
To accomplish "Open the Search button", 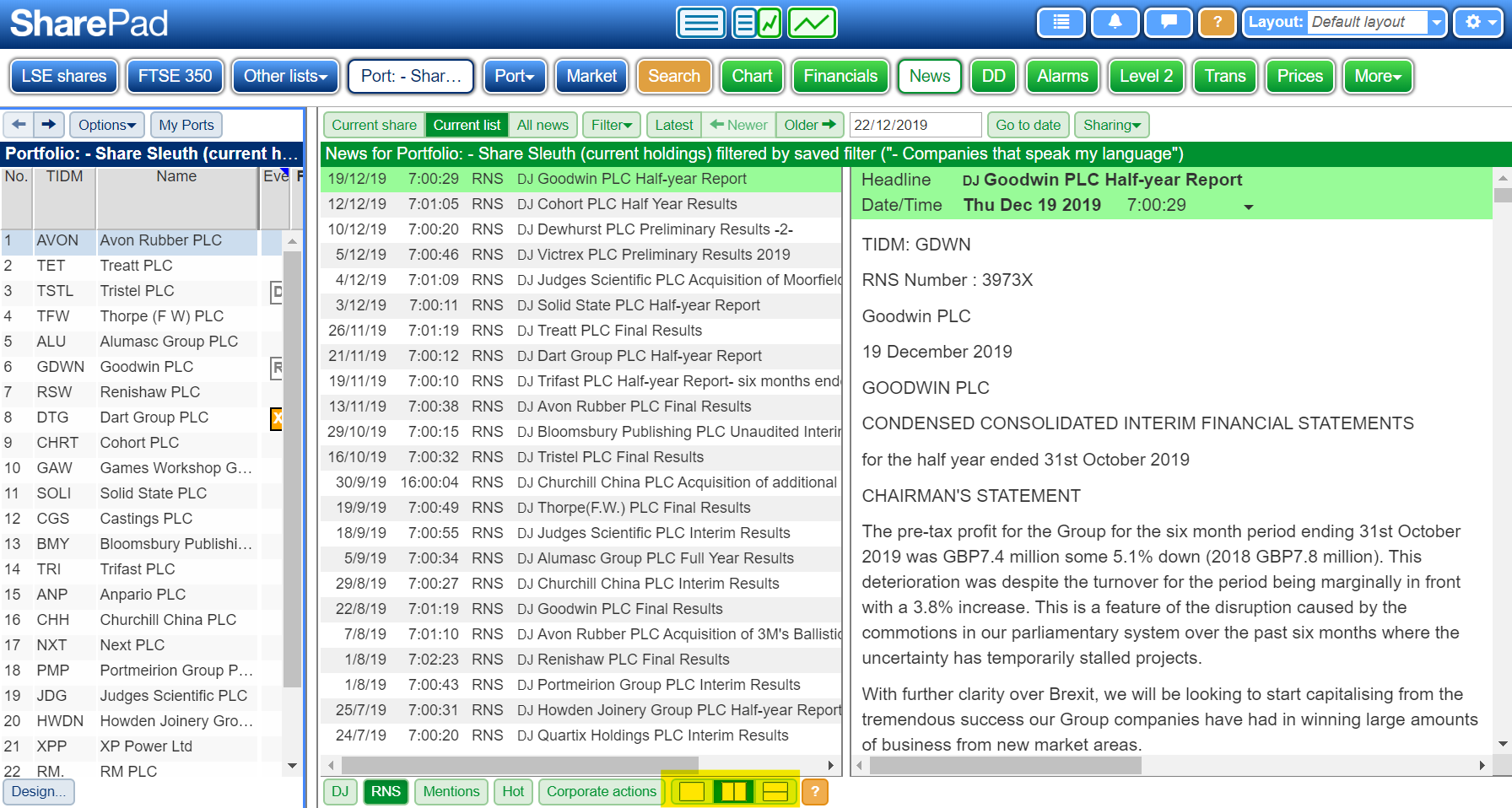I will pos(674,76).
